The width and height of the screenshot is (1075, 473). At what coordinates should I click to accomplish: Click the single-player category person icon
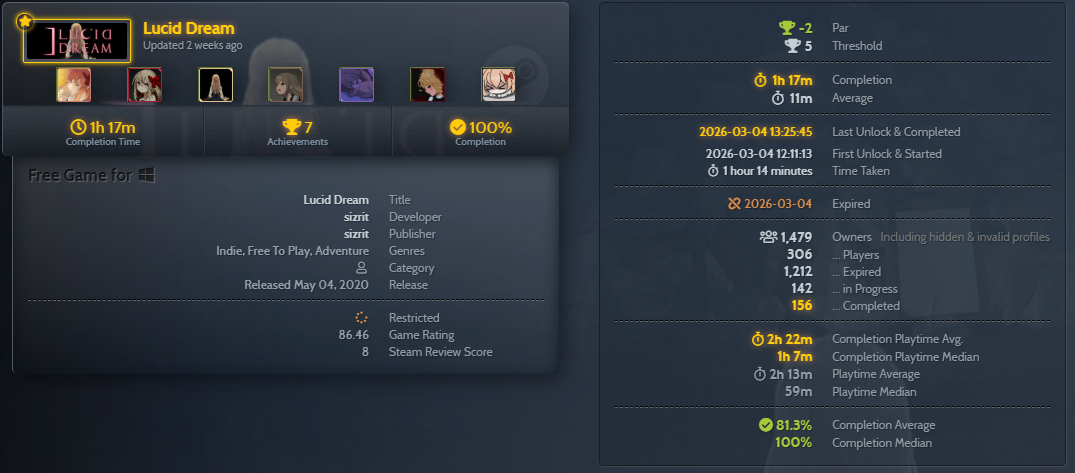(362, 268)
